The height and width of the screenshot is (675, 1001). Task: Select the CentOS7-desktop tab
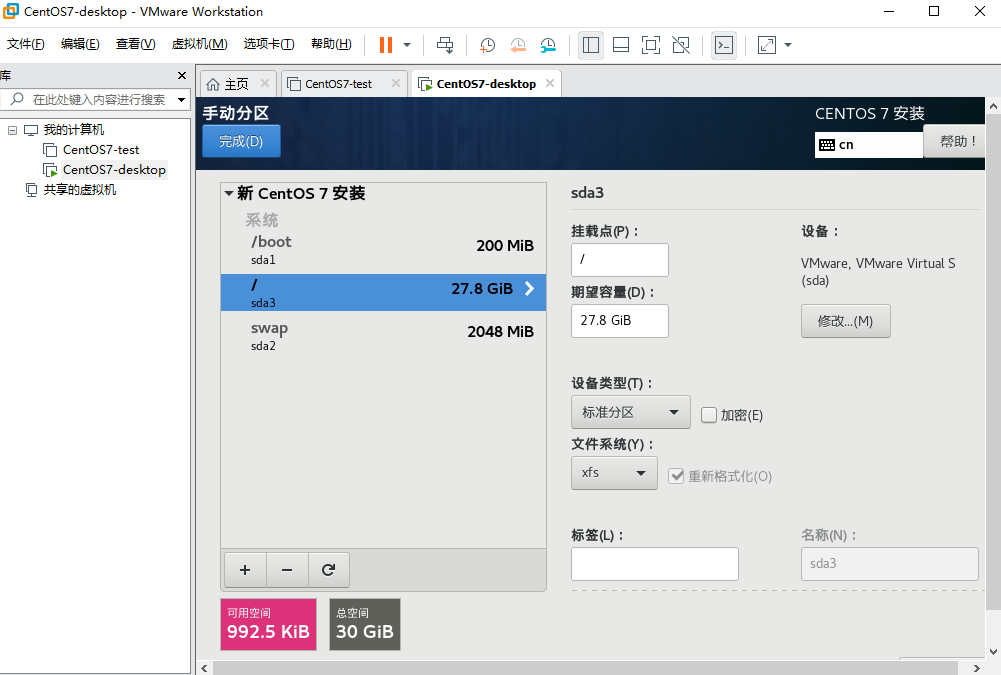[486, 84]
